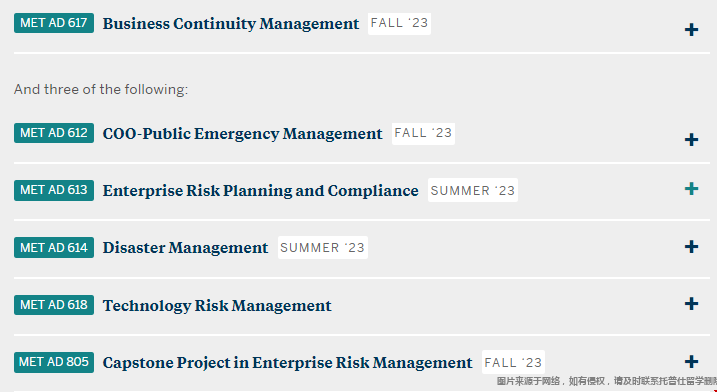Expand Disaster Management plus icon
The width and height of the screenshot is (717, 392).
coord(691,247)
